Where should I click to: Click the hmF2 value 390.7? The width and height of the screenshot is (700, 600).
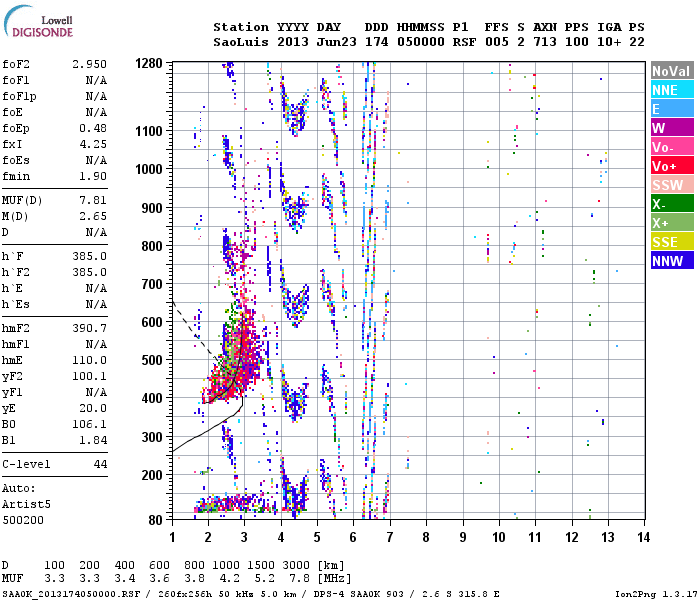click(x=89, y=328)
